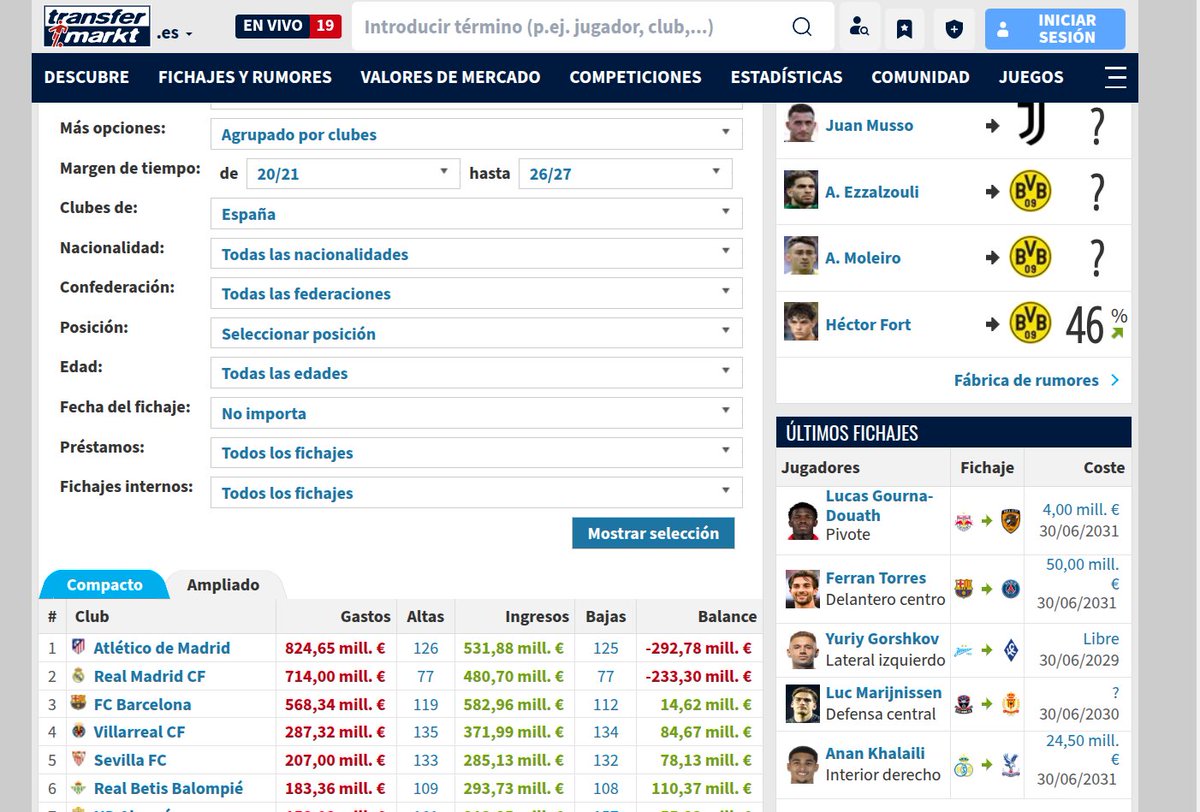This screenshot has height=812, width=1200.
Task: Click Barcelona crest in Ferran Torres row
Action: [964, 589]
